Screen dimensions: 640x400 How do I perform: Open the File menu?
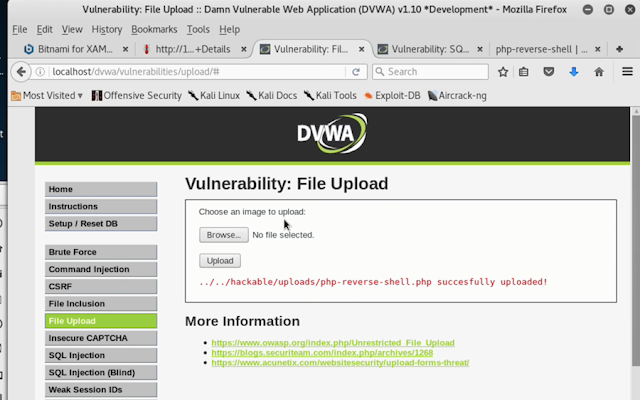click(x=20, y=29)
